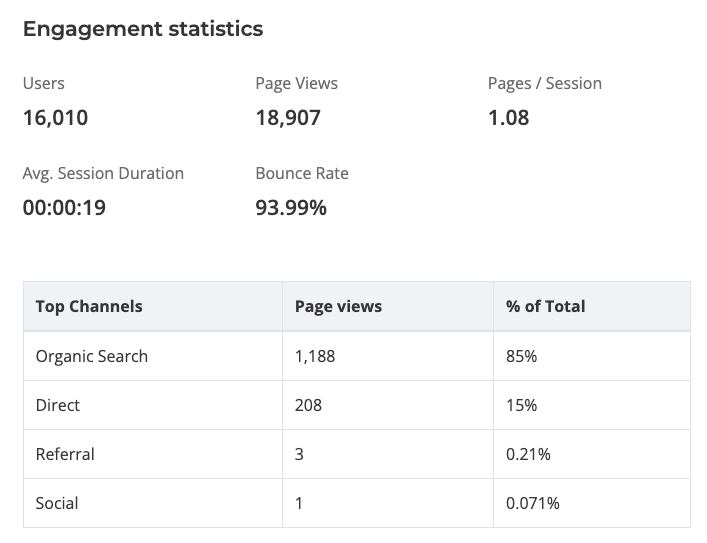Select the Social channel row
The image size is (707, 543).
56,503
